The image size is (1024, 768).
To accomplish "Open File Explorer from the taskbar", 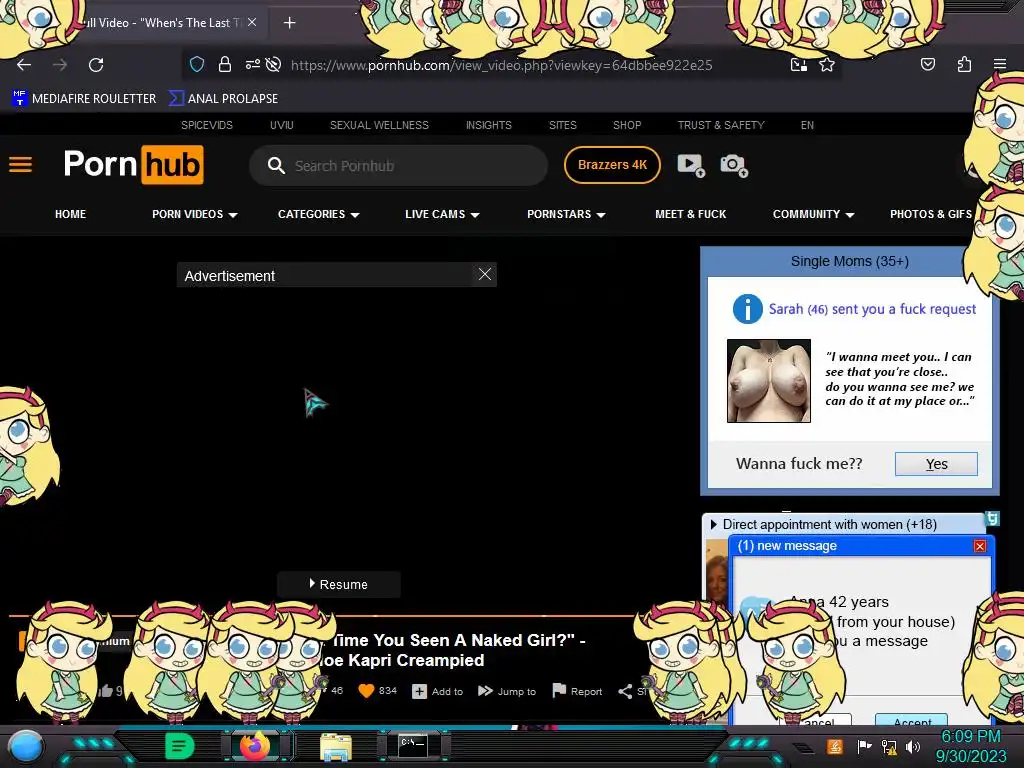I will click(336, 747).
